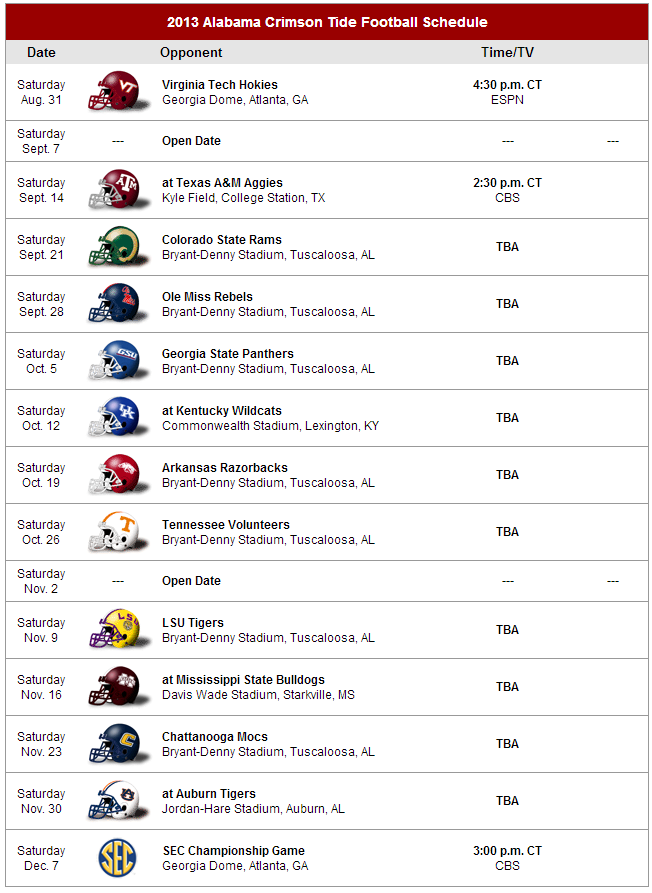Screen dimensions: 652x893
Task: Click the Chattanooga Mocs helmet icon
Action: pos(117,743)
